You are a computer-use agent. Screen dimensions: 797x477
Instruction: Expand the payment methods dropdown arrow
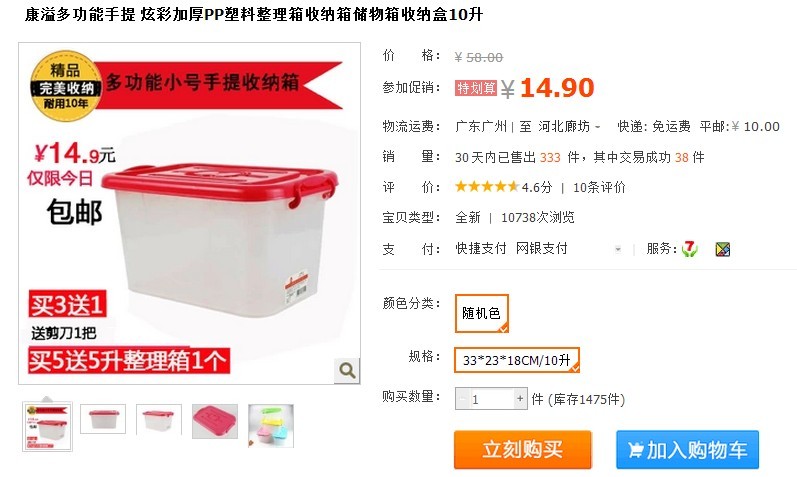click(618, 249)
